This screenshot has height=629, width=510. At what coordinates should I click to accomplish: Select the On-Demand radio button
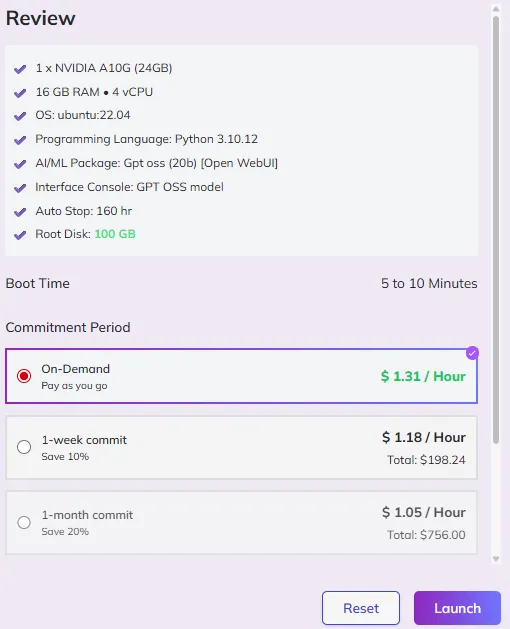click(24, 376)
